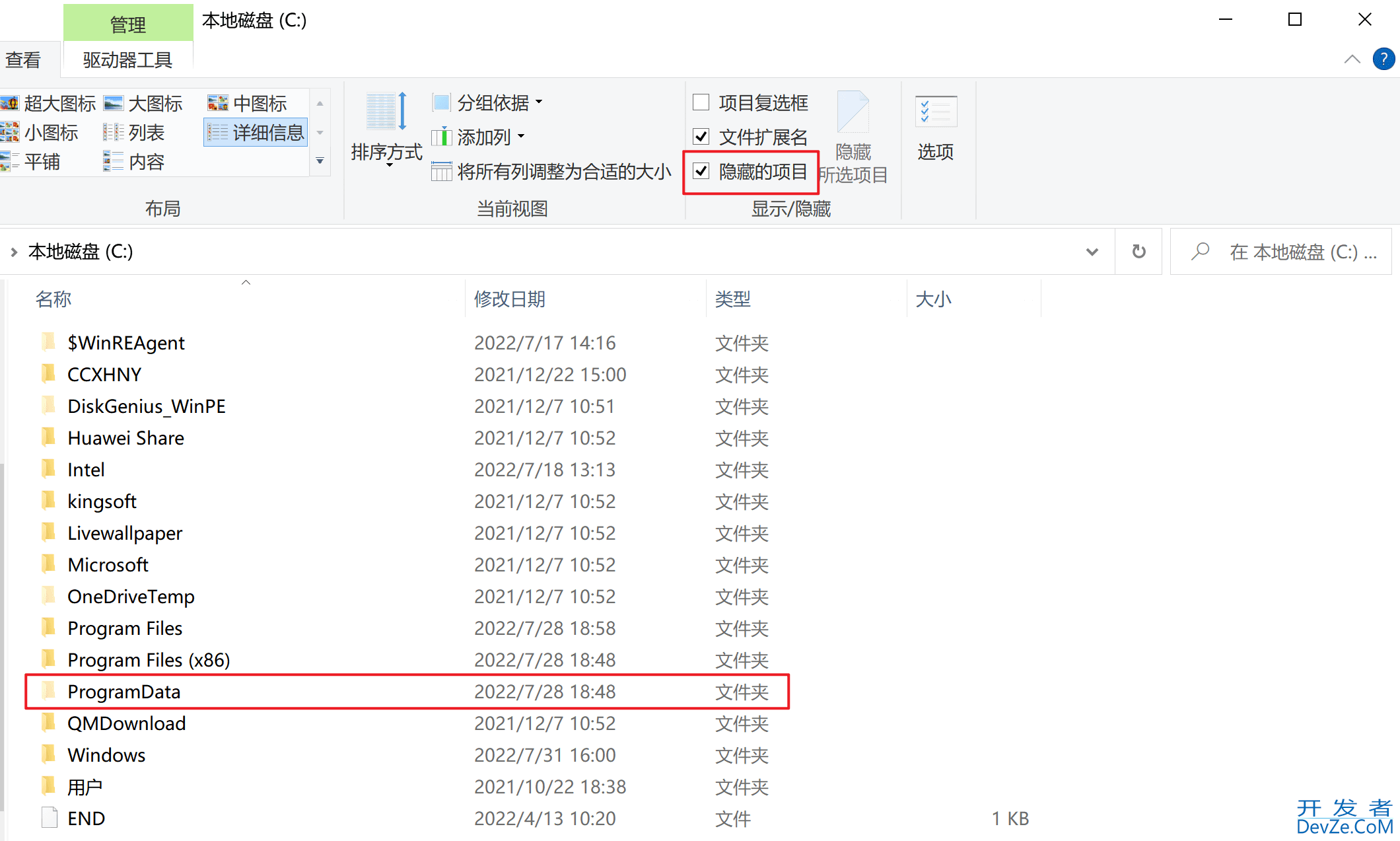Collapse the ribbon with chevron
The height and width of the screenshot is (841, 1400).
coord(1352,59)
